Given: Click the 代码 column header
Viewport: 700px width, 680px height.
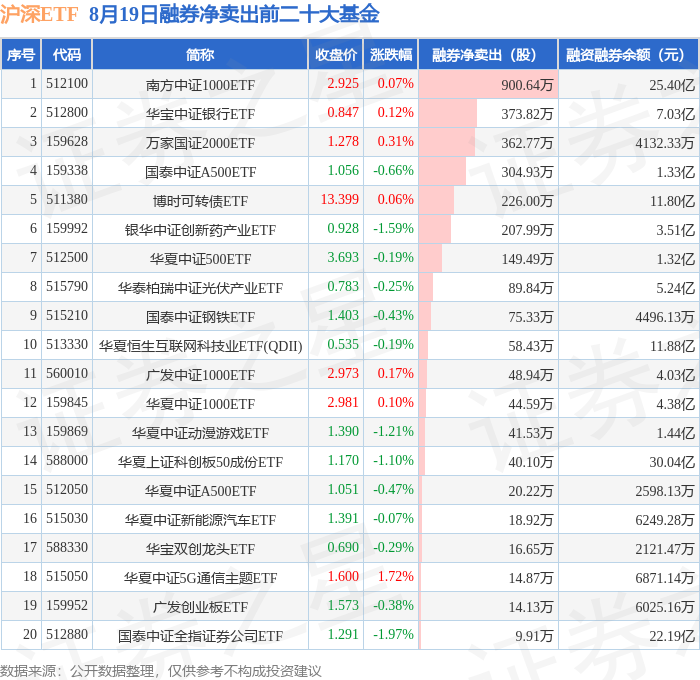Looking at the screenshot, I should point(67,54).
